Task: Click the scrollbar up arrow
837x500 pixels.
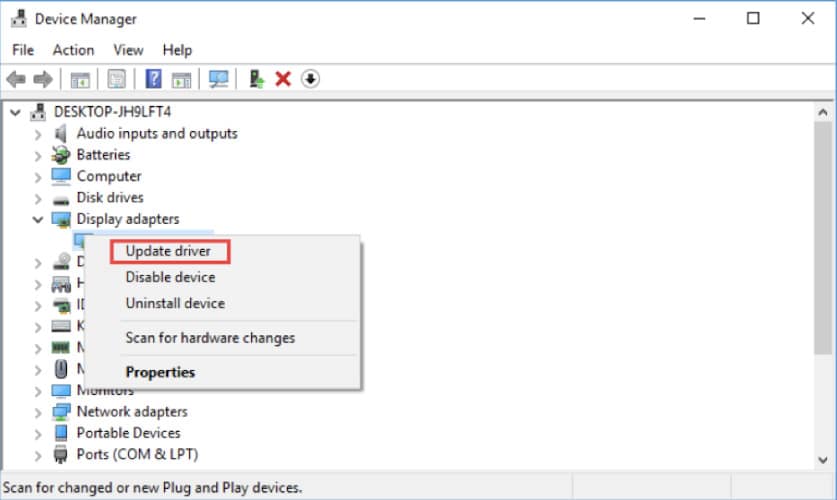Action: [x=823, y=112]
